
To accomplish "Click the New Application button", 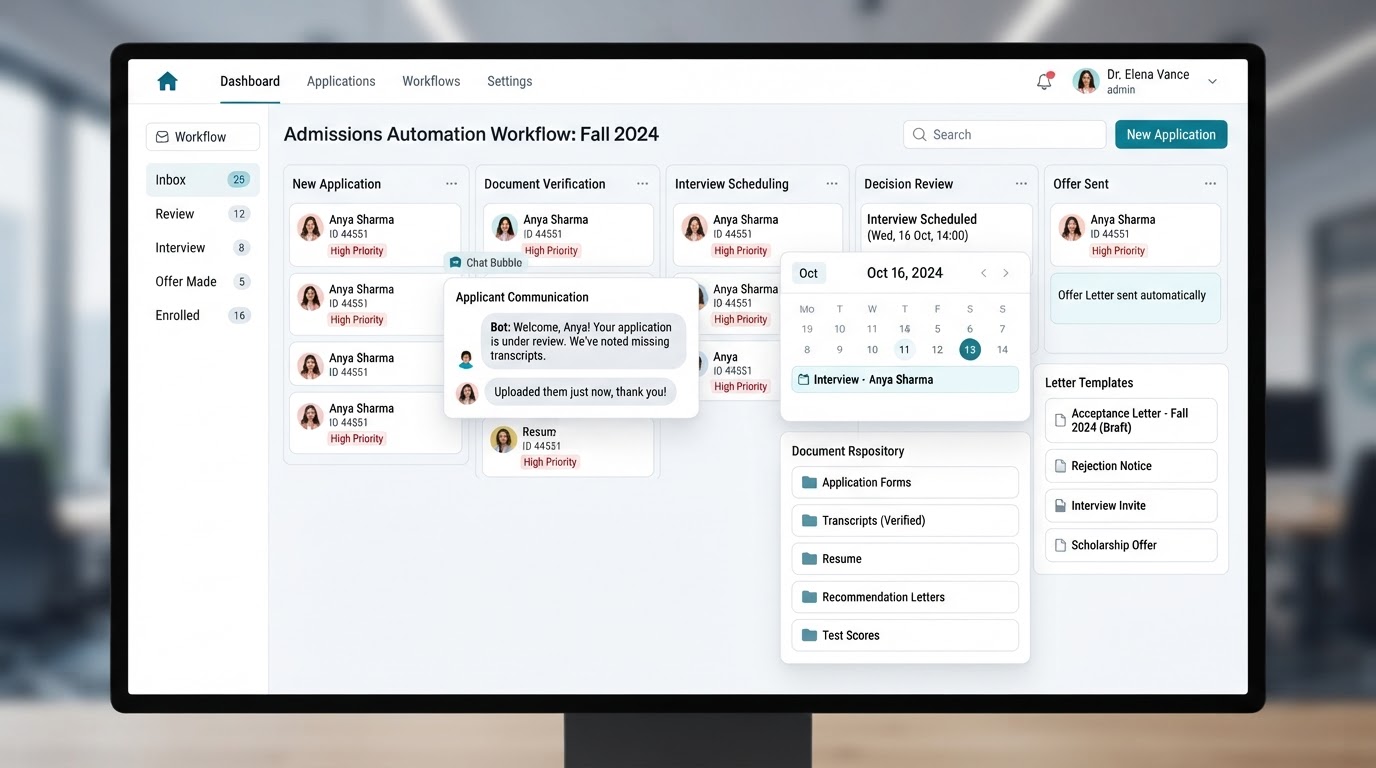I will (1171, 135).
